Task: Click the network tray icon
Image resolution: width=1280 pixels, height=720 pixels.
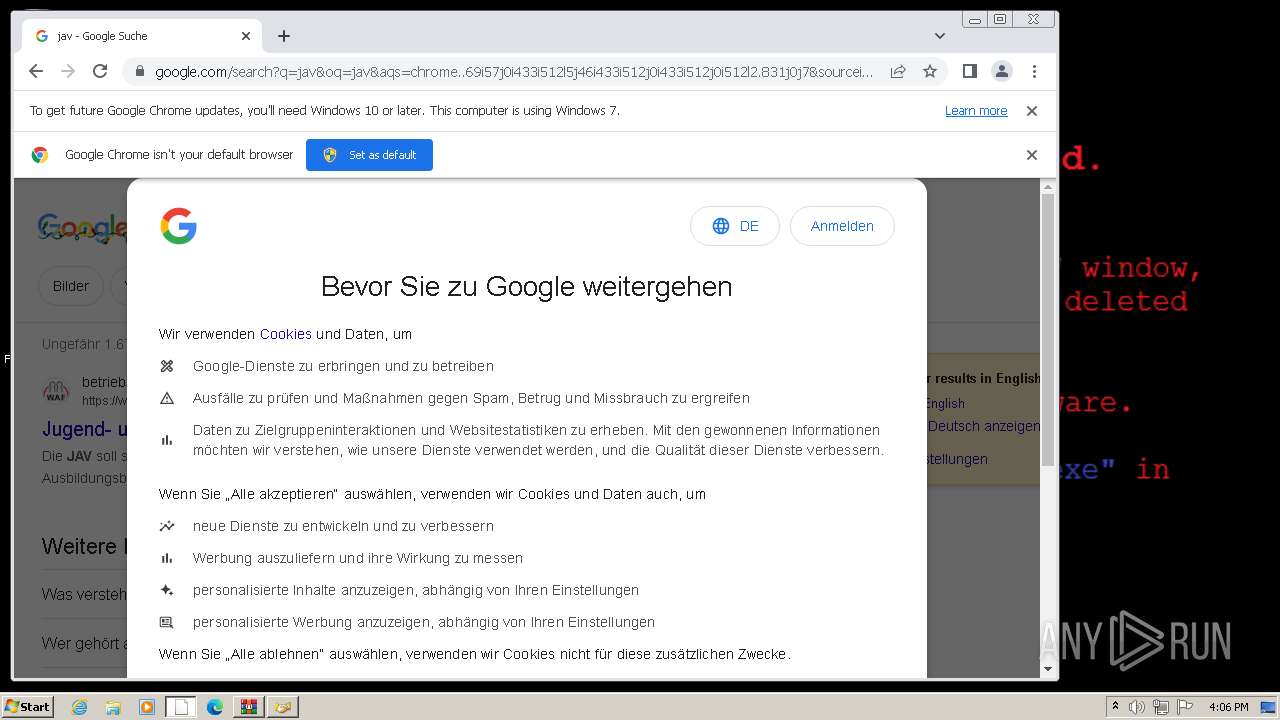Action: coord(1161,707)
